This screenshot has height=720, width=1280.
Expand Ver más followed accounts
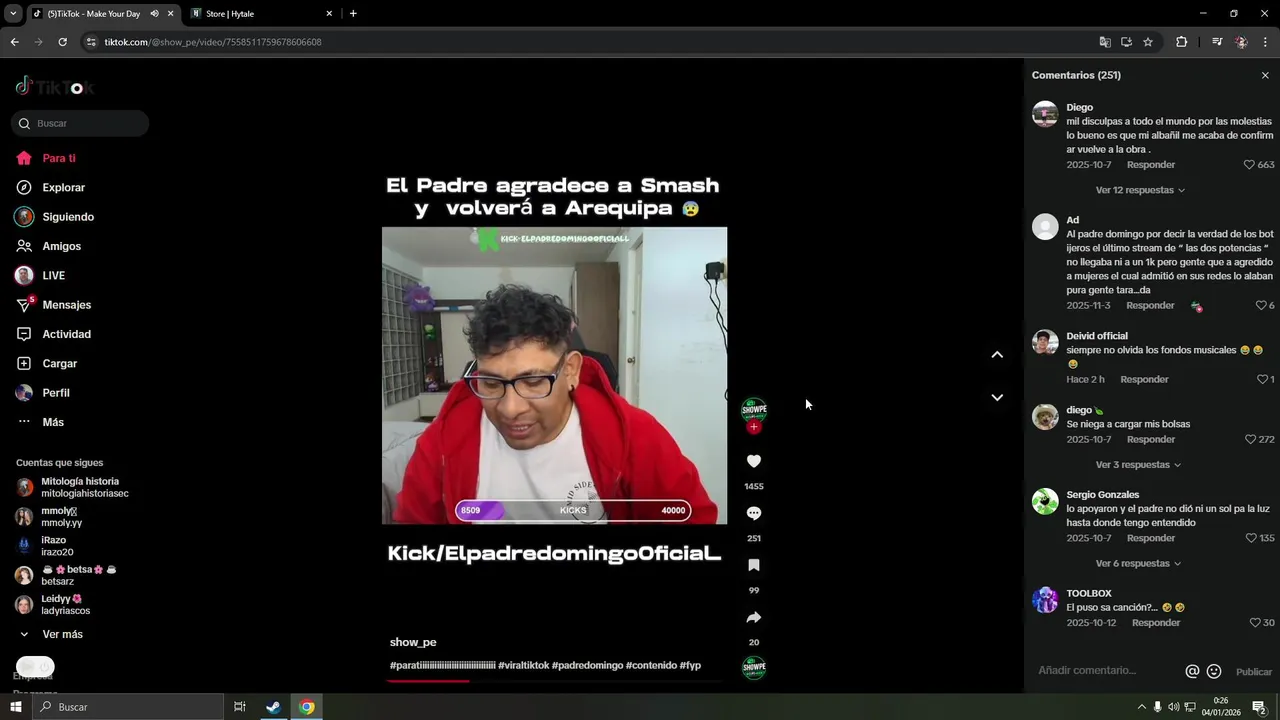pyautogui.click(x=52, y=634)
